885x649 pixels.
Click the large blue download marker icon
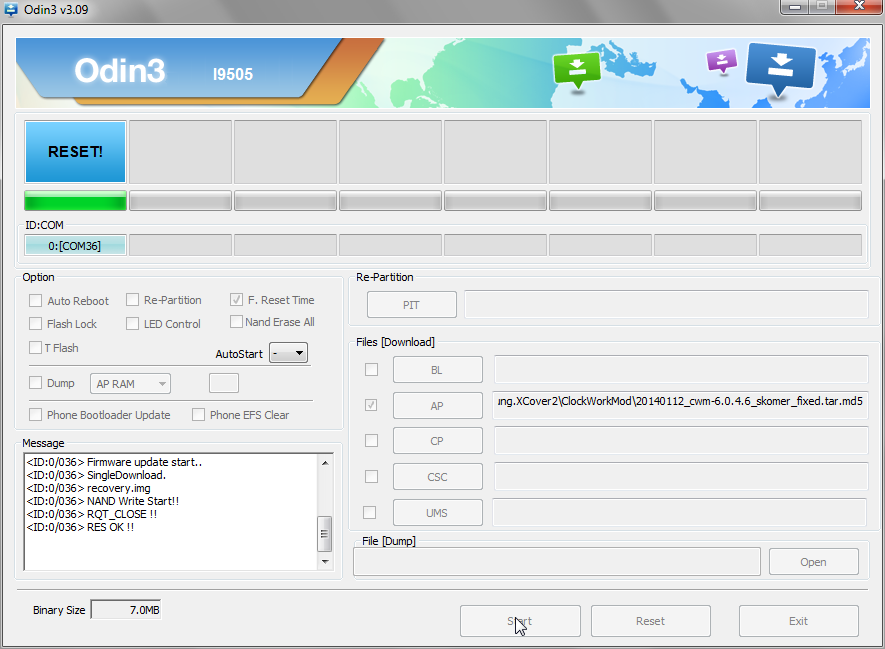[781, 68]
